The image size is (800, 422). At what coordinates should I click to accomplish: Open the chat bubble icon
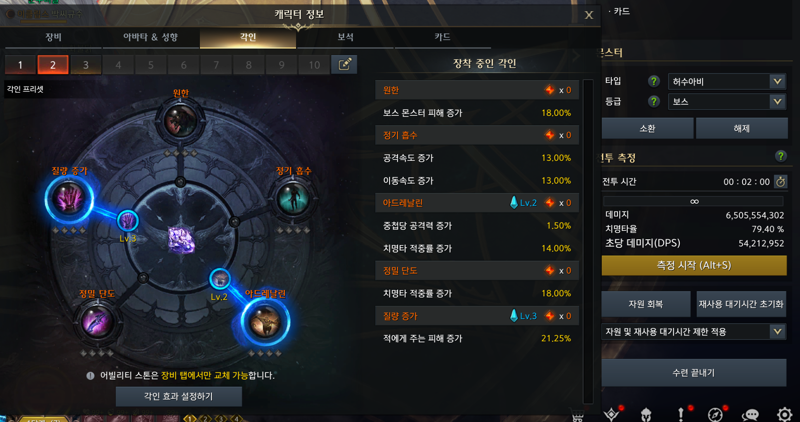tap(749, 414)
